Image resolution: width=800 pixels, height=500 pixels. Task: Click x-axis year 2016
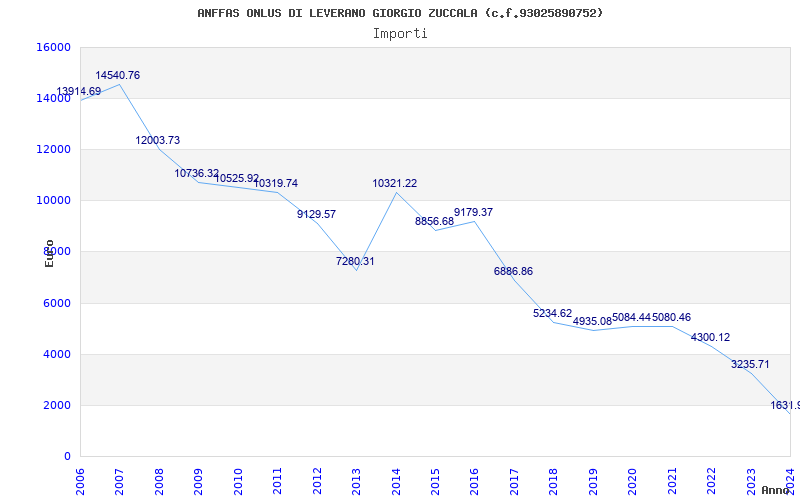click(475, 480)
